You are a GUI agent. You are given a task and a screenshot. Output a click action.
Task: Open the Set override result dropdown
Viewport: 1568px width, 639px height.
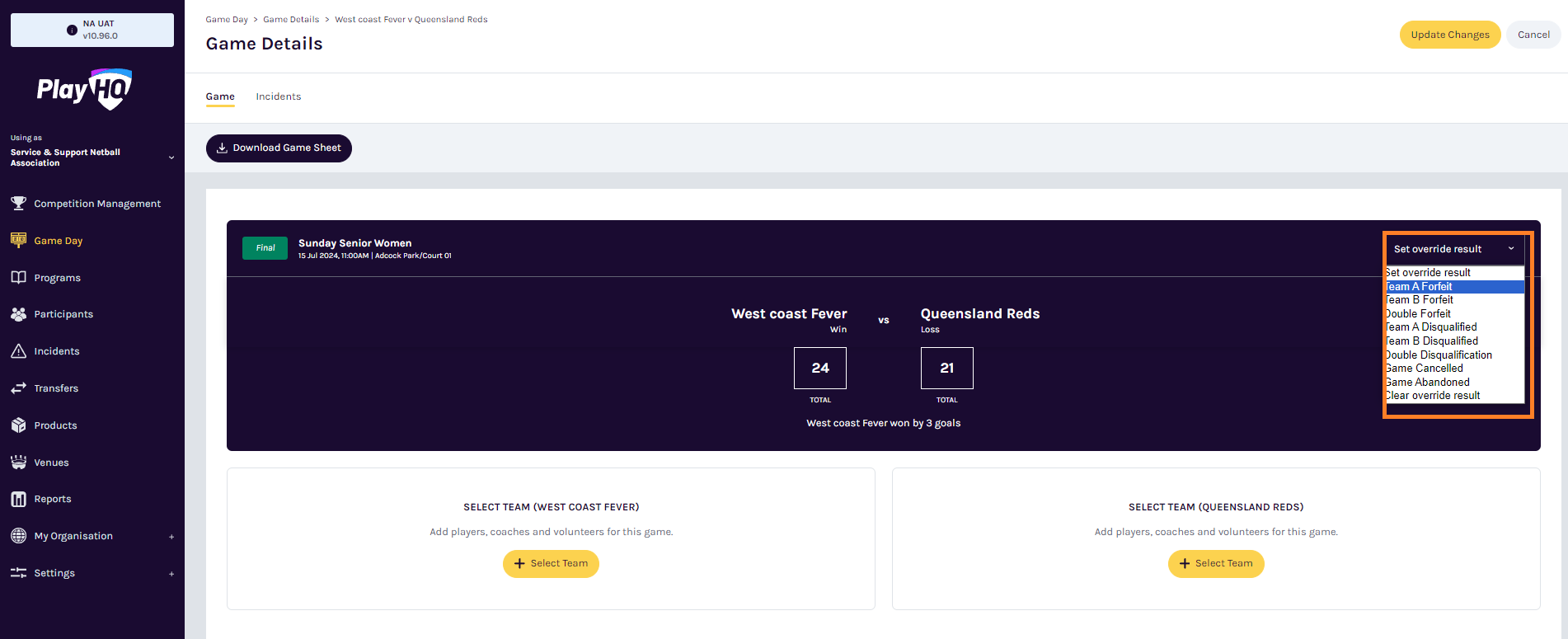(1454, 249)
